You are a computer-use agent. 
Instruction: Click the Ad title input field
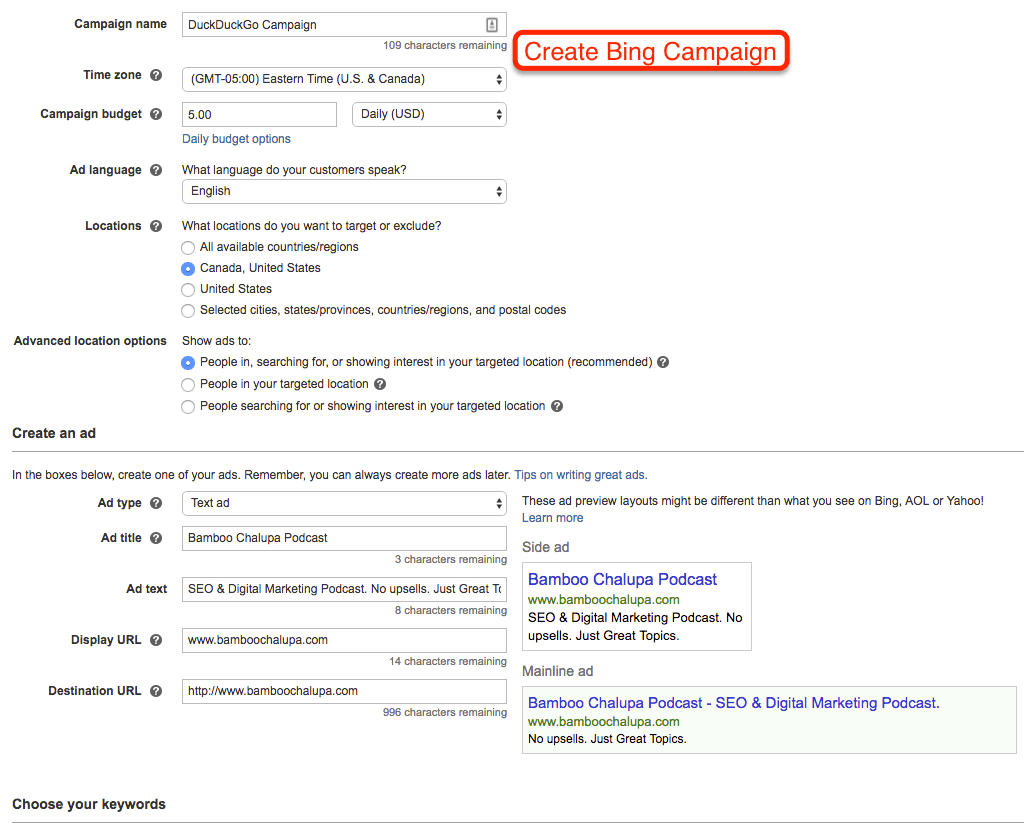point(344,538)
